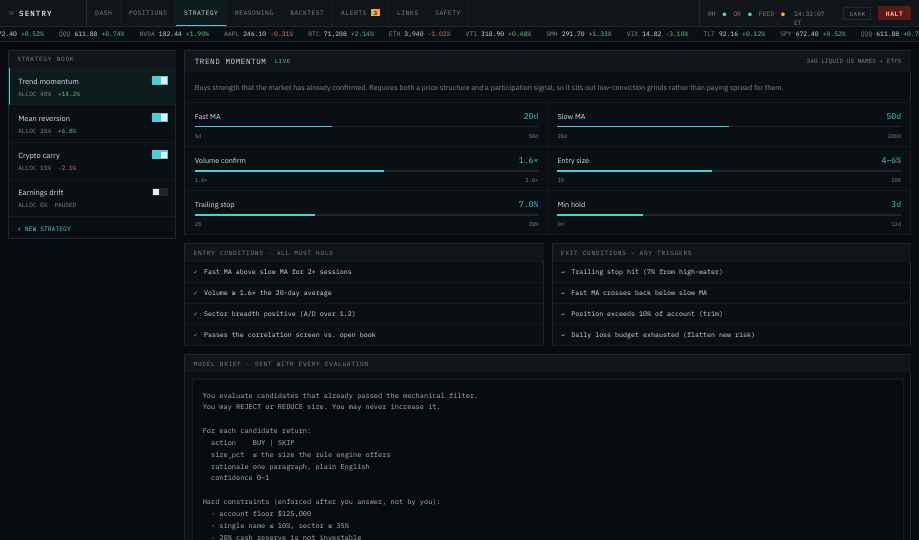Adjust the Fast MA slider
Image resolution: width=919 pixels, height=540 pixels.
[366, 126]
